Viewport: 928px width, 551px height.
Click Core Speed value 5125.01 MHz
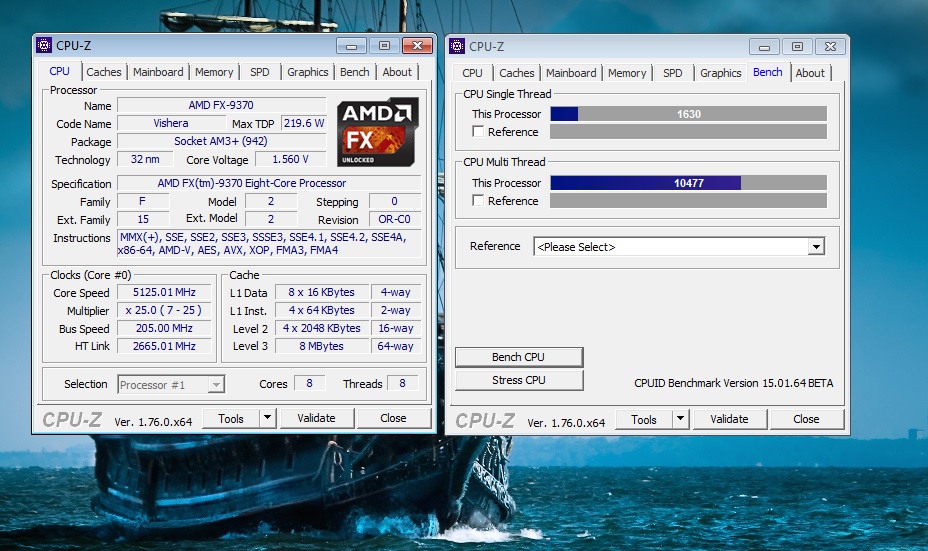[x=164, y=292]
